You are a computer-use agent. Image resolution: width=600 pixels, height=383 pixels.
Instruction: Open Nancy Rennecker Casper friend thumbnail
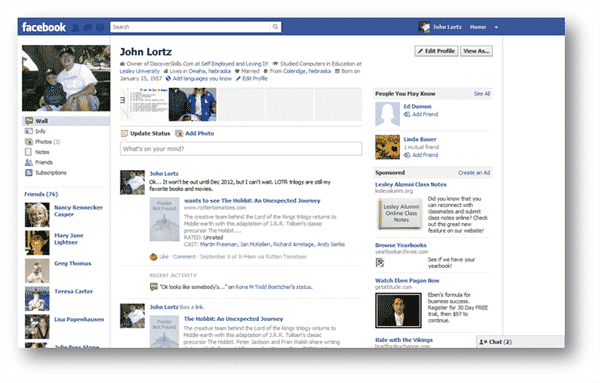pos(37,215)
